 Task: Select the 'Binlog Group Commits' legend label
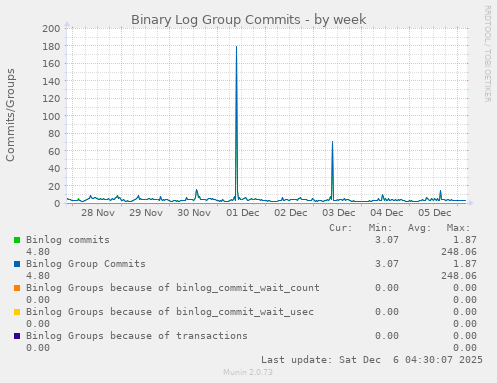(86, 264)
